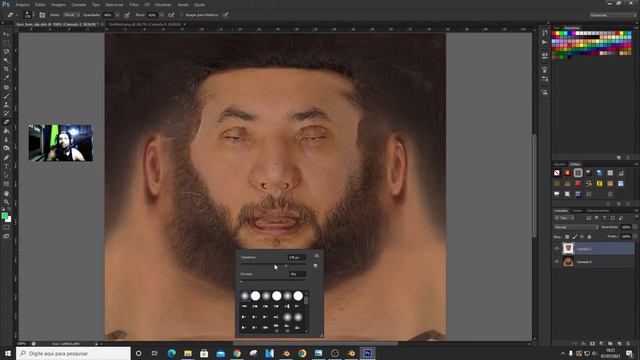Image resolution: width=640 pixels, height=360 pixels.
Task: Open the layer opacity dropdown arrow
Action: click(634, 227)
